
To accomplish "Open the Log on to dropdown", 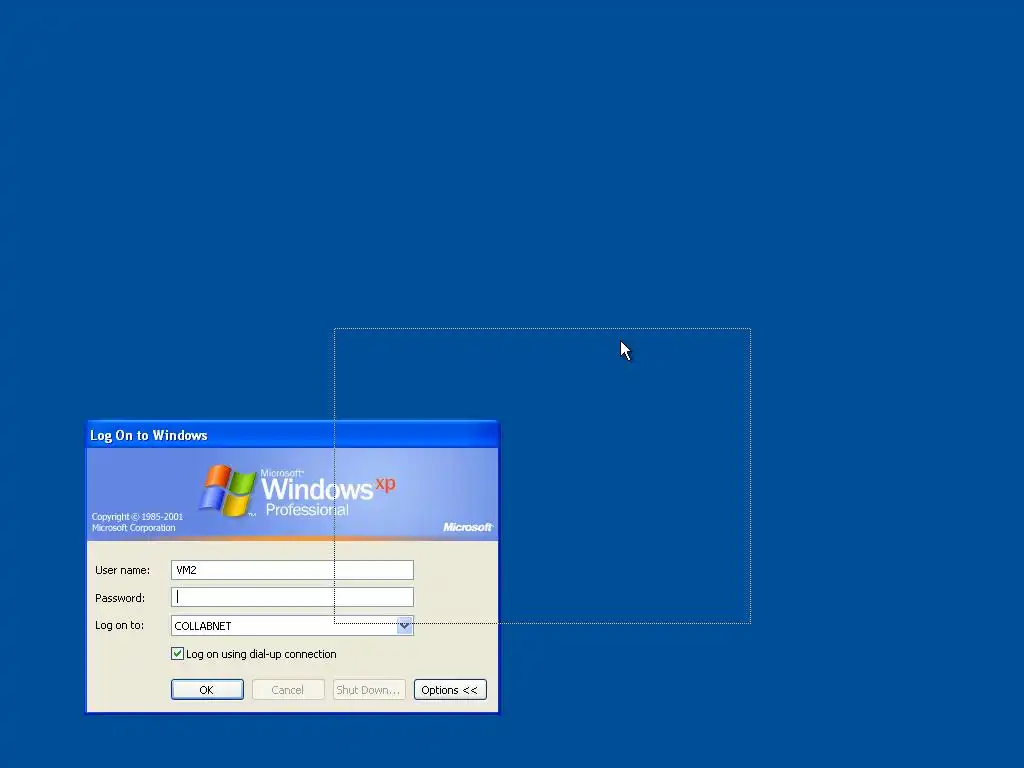I will pyautogui.click(x=404, y=626).
